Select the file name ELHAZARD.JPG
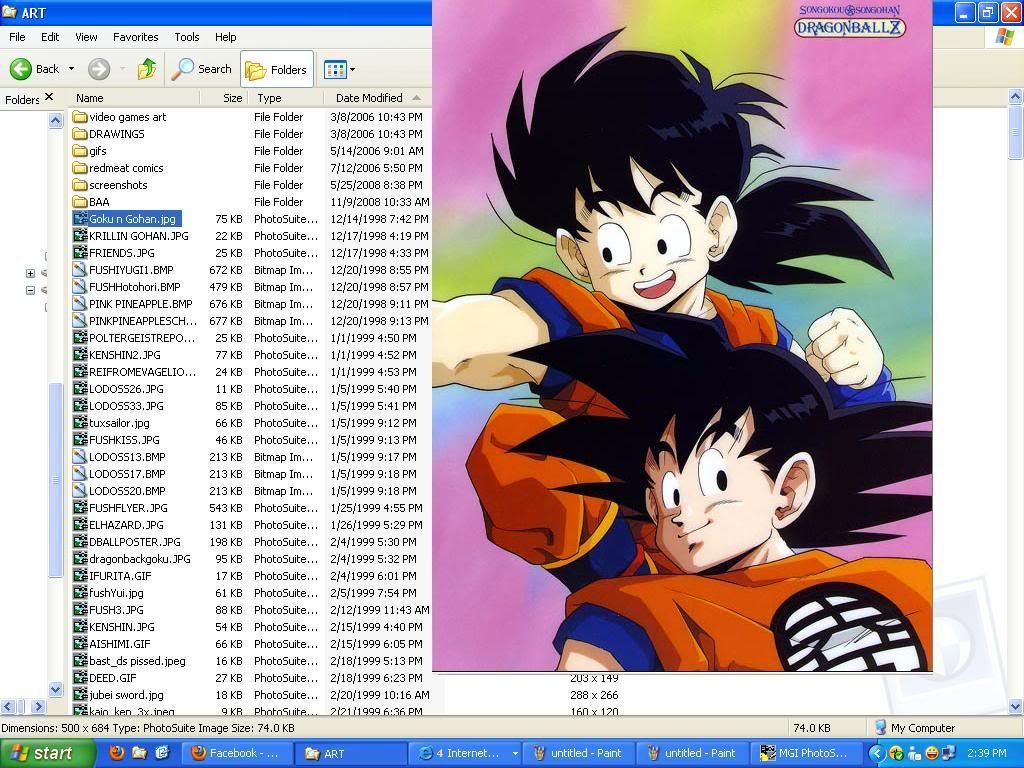1024x768 pixels. pos(125,524)
